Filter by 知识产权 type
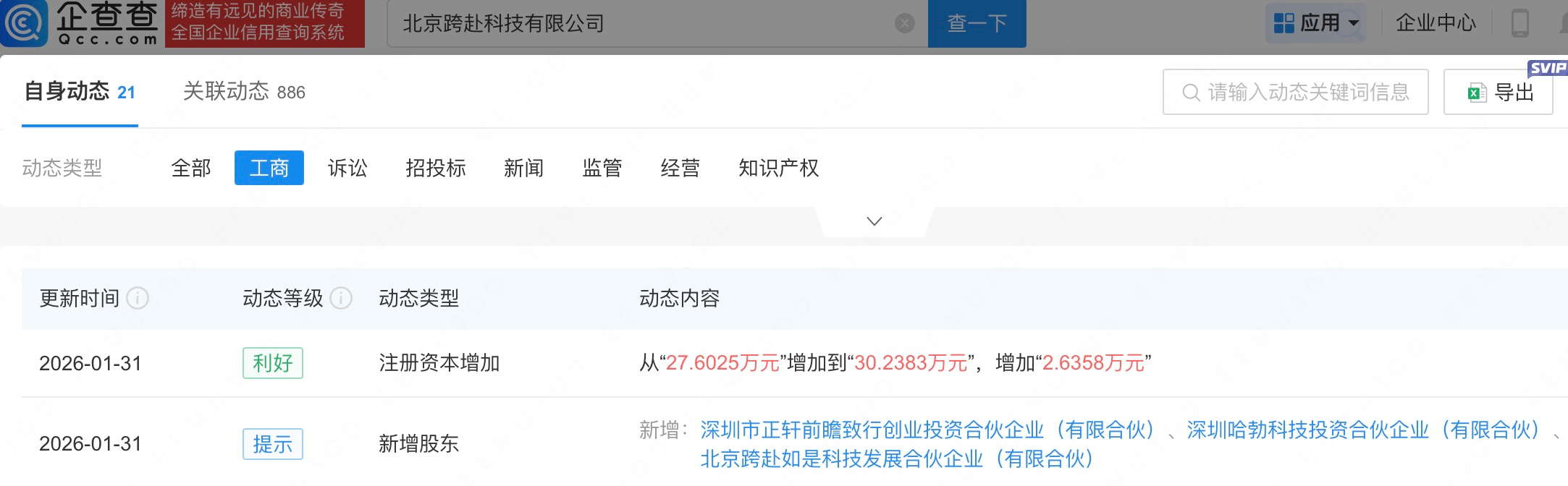This screenshot has width=1568, height=486. (778, 169)
